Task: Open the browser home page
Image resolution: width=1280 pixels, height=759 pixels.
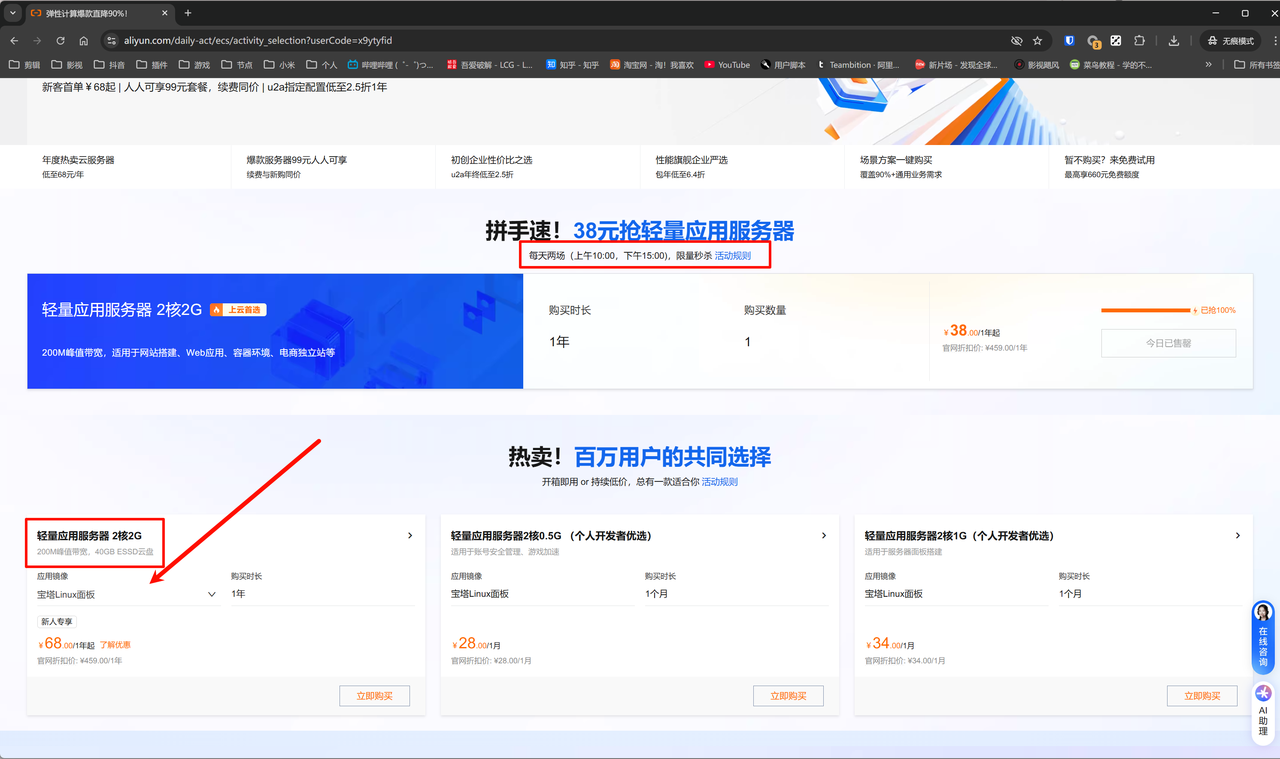Action: [83, 41]
